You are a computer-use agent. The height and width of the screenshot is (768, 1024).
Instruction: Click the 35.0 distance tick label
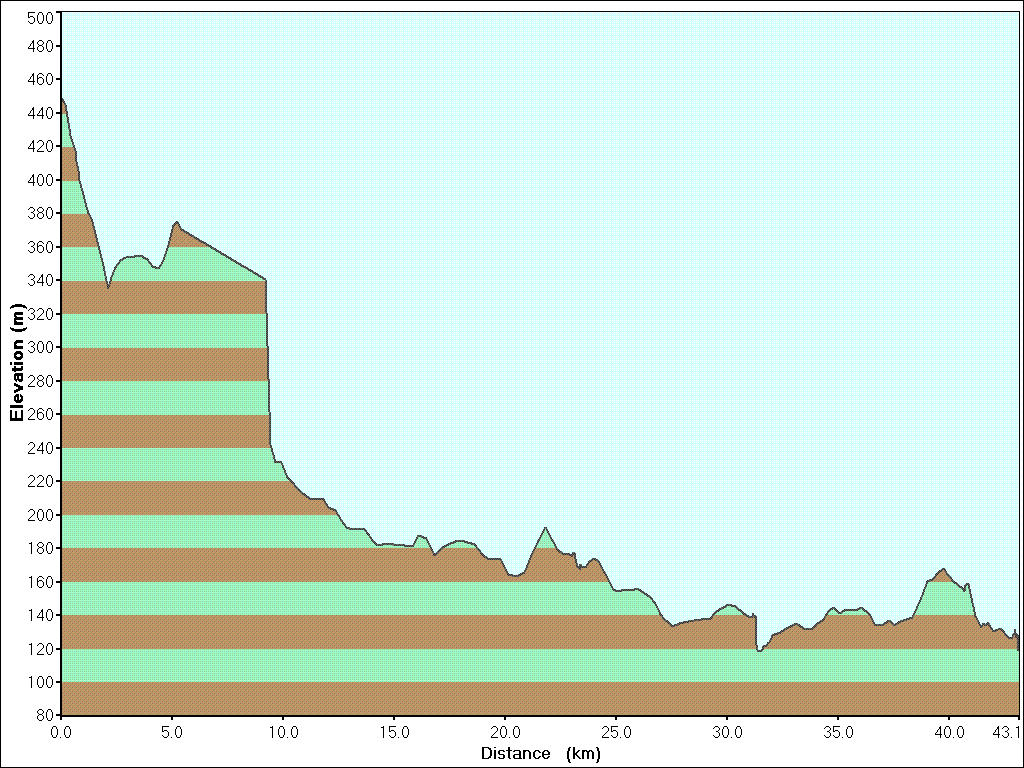(x=838, y=731)
